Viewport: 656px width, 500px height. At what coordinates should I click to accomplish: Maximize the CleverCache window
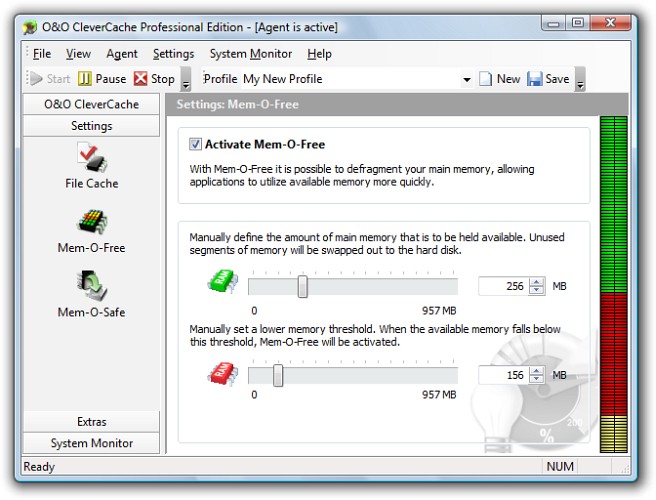point(578,23)
